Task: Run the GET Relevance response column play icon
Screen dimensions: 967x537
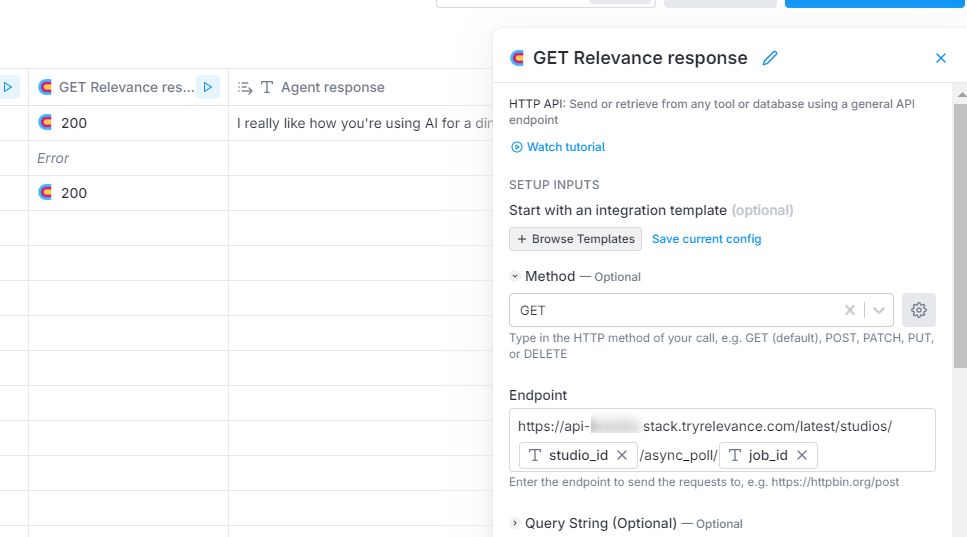Action: 207,87
